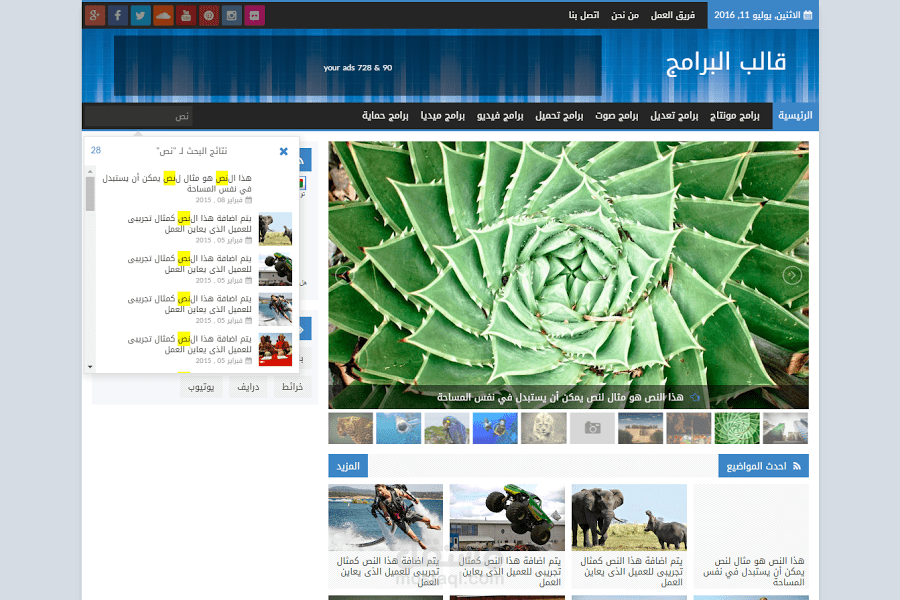Viewport: 900px width, 600px height.
Task: Click the احدث المواضيع section header
Action: tap(763, 466)
